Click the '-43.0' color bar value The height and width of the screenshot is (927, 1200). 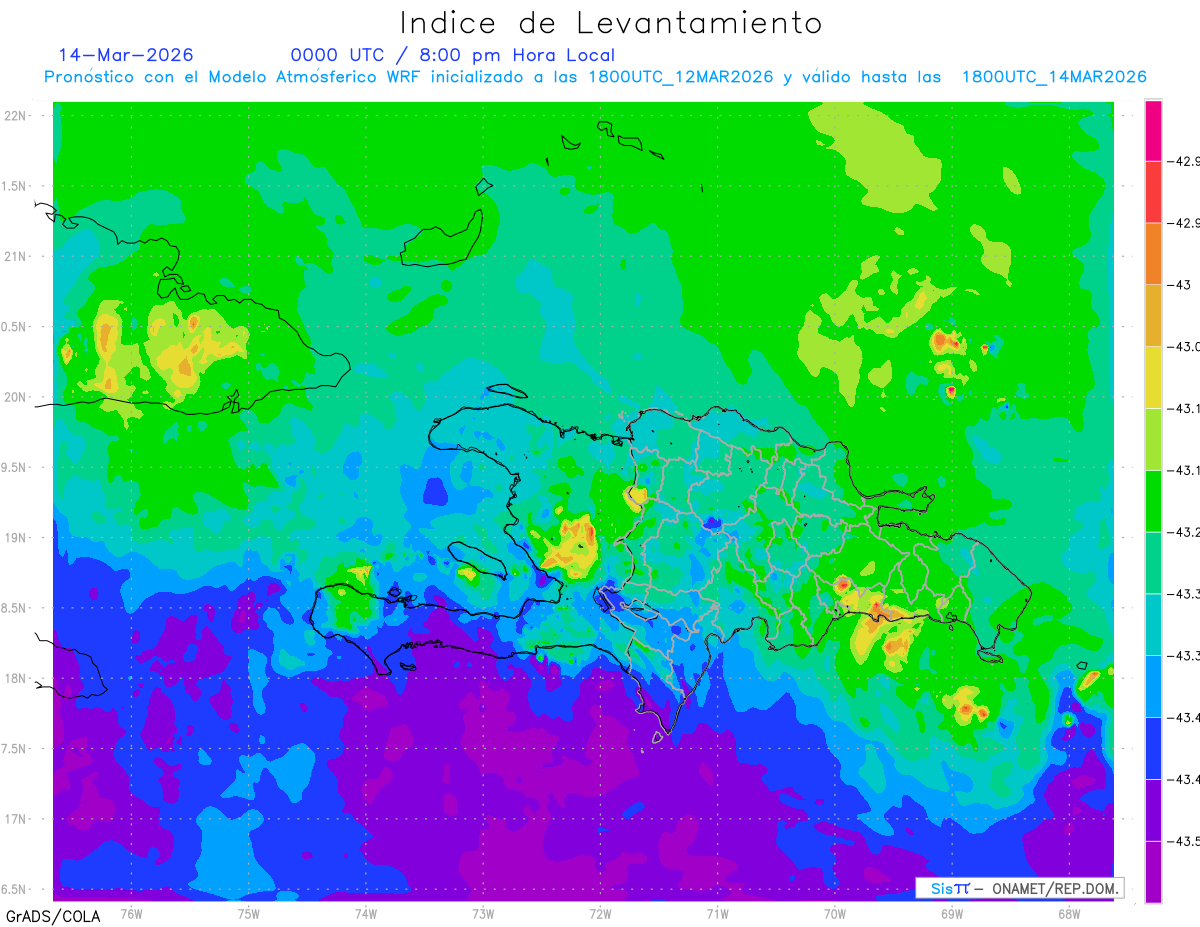point(1186,347)
